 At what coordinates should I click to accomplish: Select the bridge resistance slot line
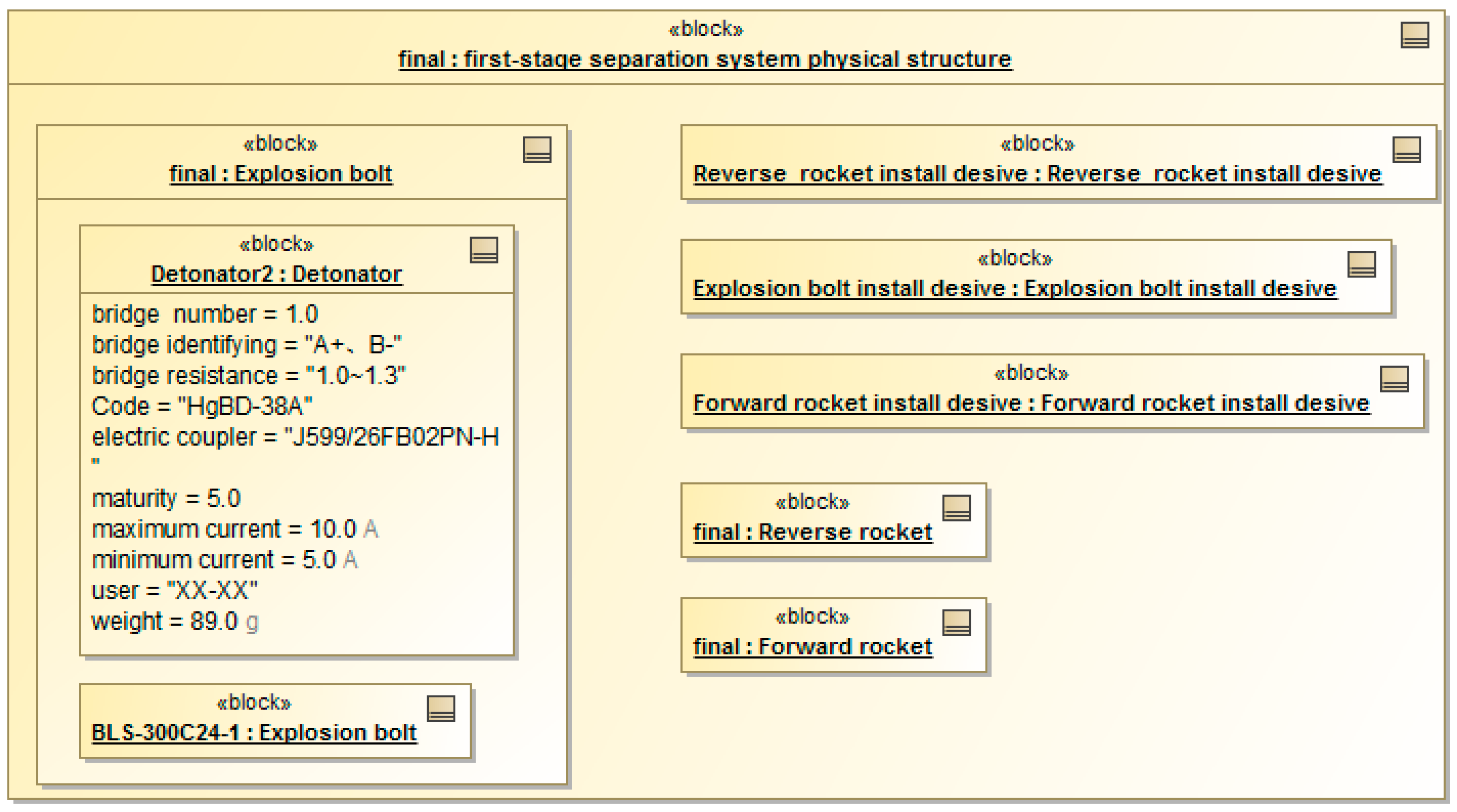[249, 376]
